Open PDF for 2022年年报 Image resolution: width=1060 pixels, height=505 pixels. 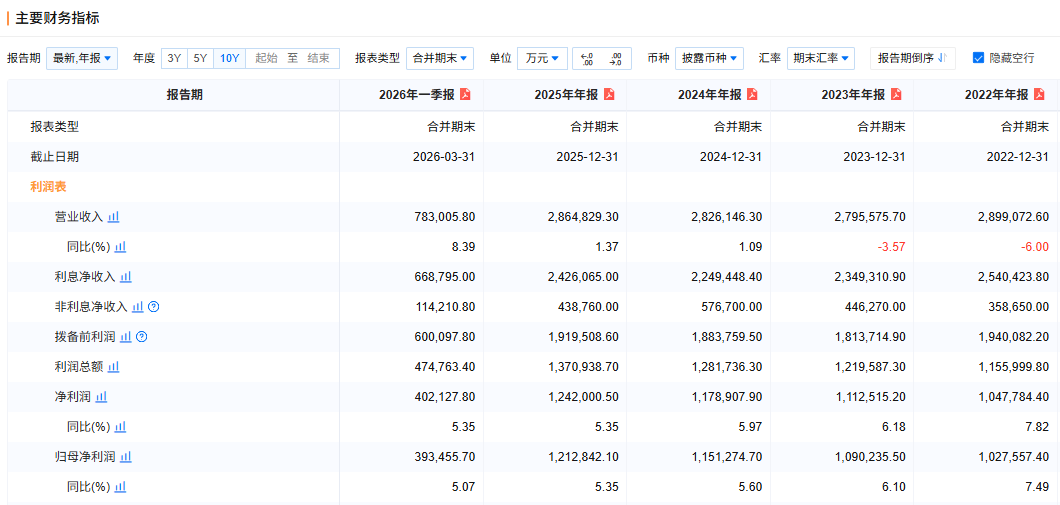[x=1040, y=95]
